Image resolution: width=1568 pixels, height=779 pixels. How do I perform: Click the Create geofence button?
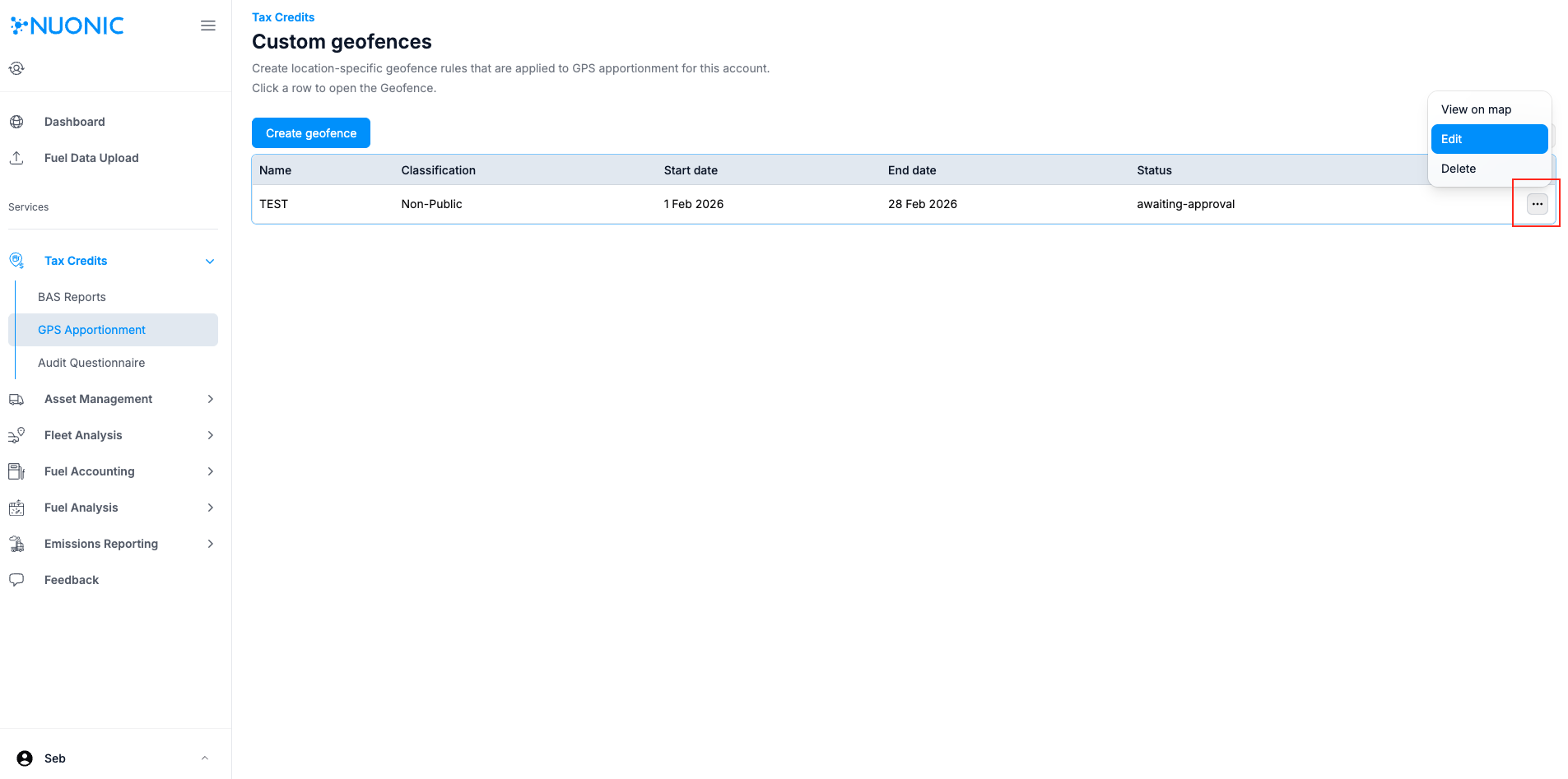coord(311,133)
